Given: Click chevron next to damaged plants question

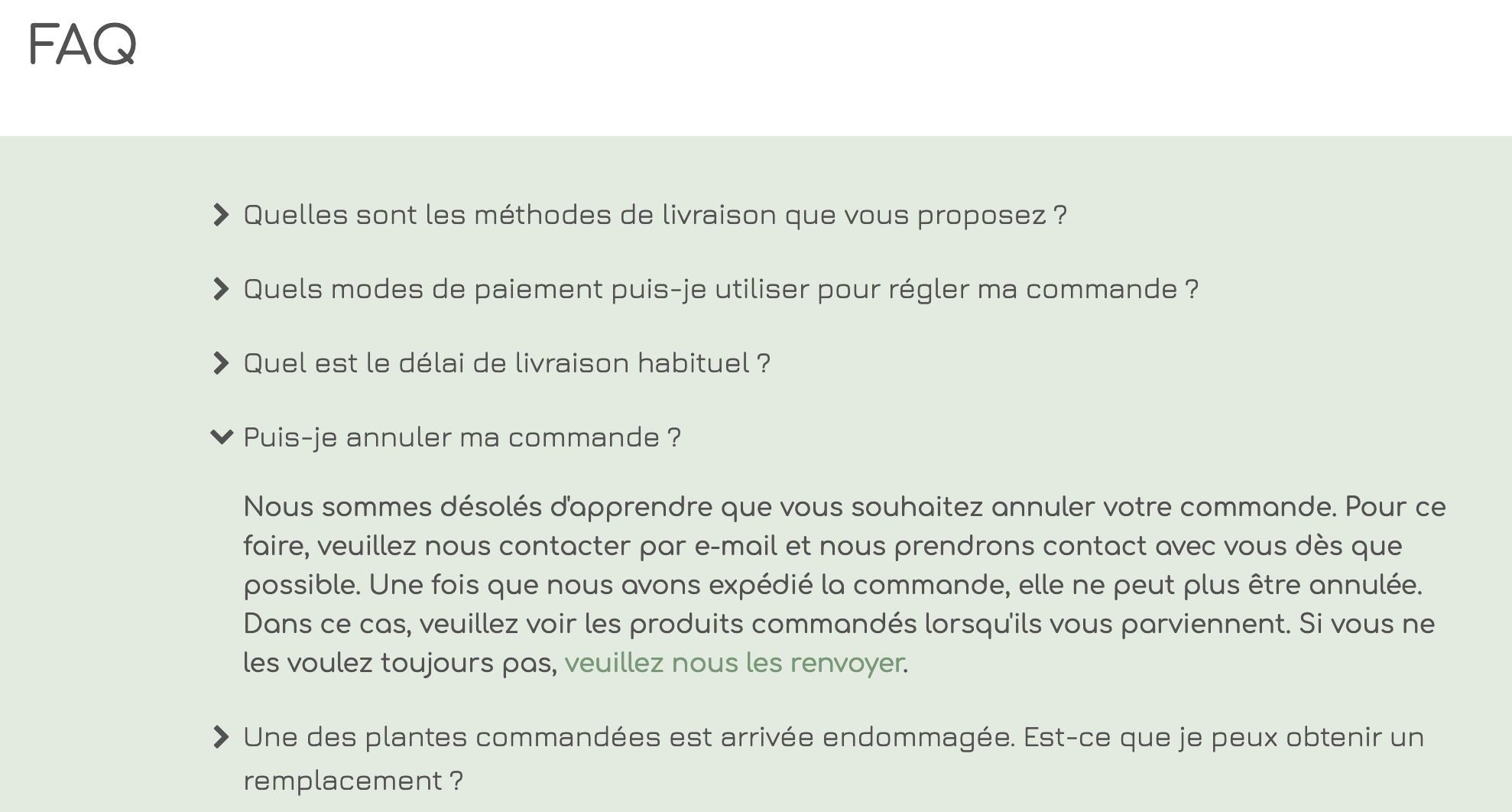Looking at the screenshot, I should point(220,738).
